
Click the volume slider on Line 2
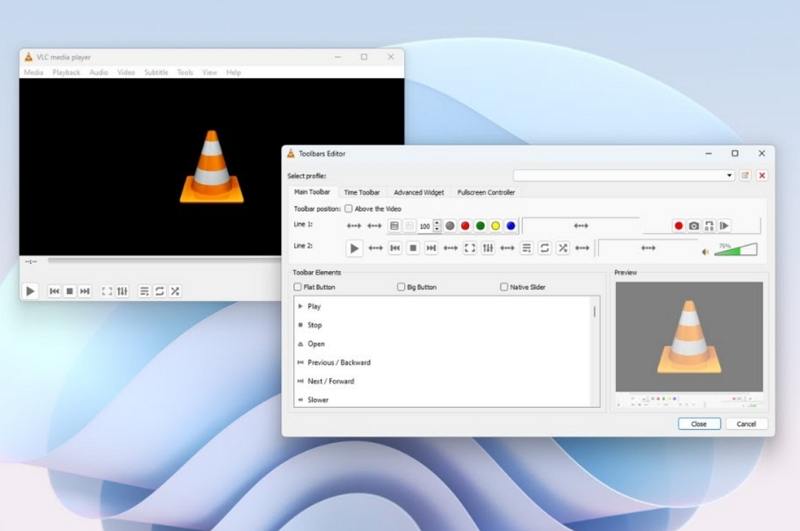[x=736, y=249]
